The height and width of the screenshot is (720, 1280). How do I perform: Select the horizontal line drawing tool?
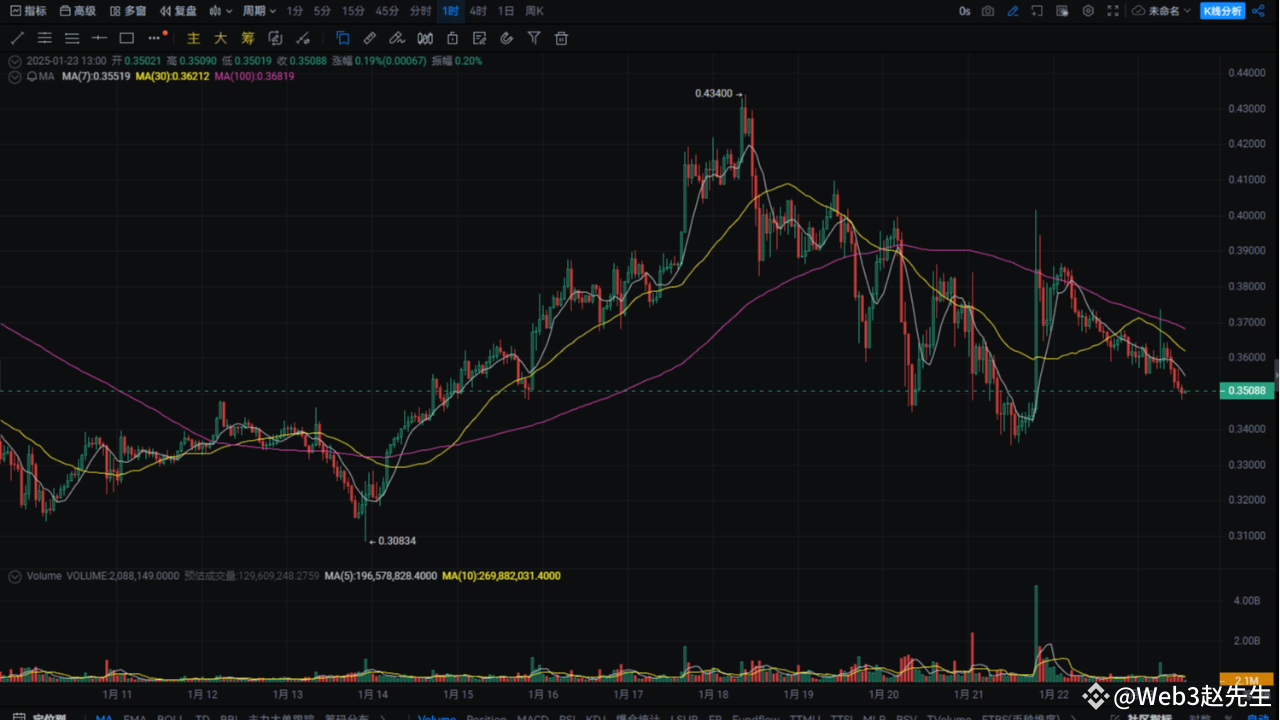(100, 38)
